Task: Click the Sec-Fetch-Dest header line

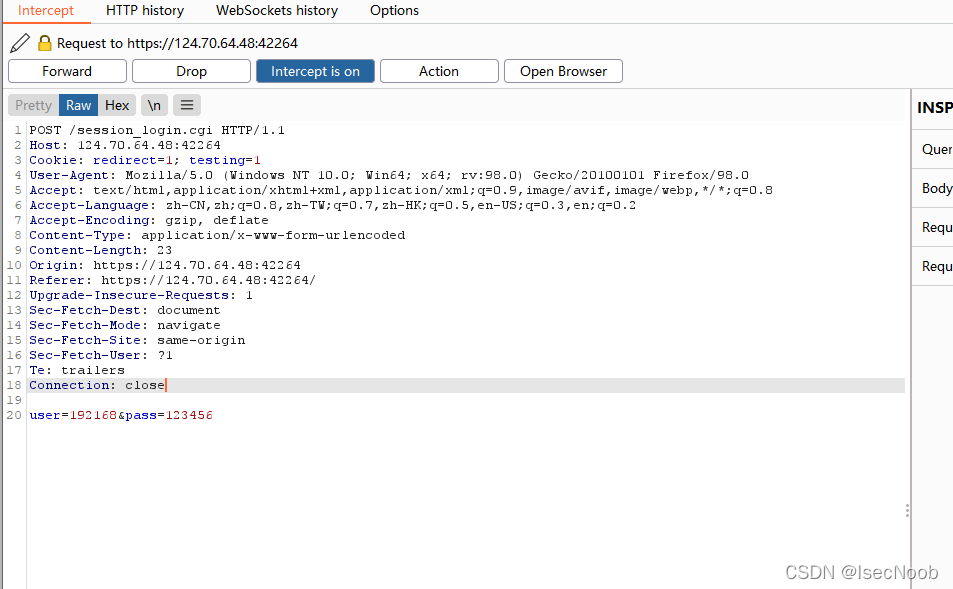Action: [x=125, y=310]
